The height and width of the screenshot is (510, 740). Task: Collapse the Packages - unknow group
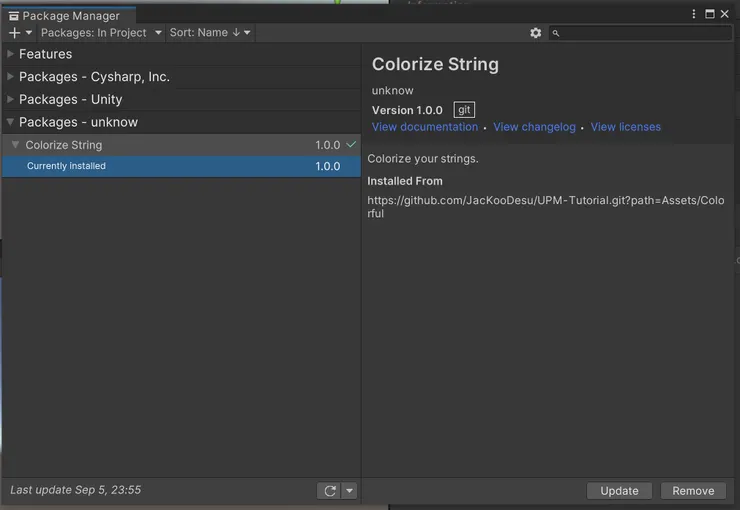pos(10,122)
